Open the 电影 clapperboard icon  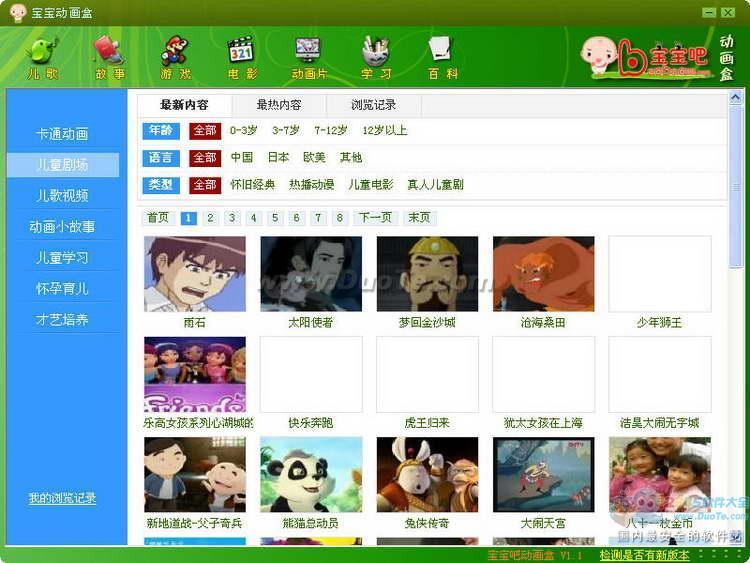[241, 51]
